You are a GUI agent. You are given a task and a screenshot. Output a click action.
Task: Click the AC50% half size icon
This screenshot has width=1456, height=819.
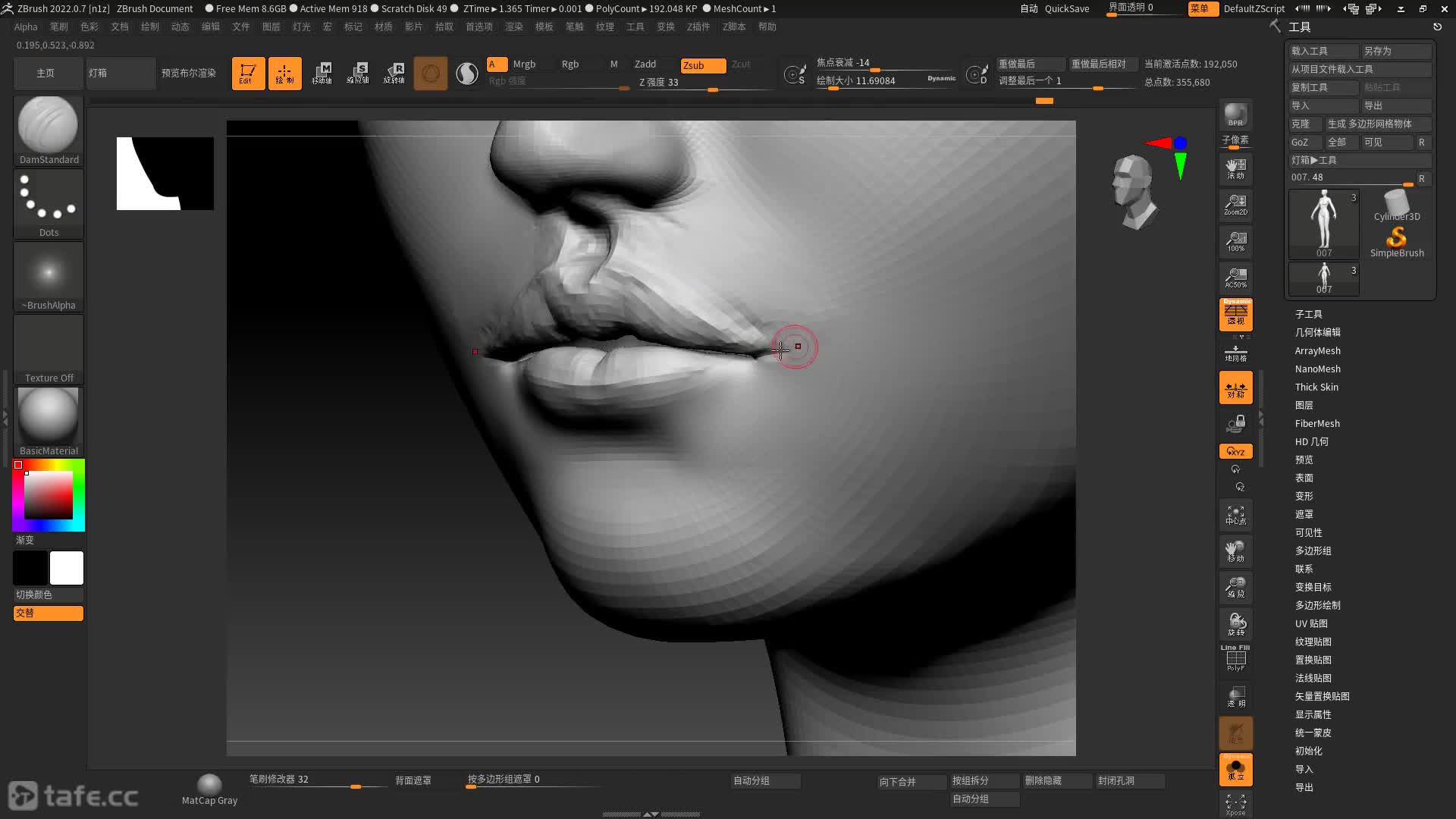click(x=1235, y=278)
